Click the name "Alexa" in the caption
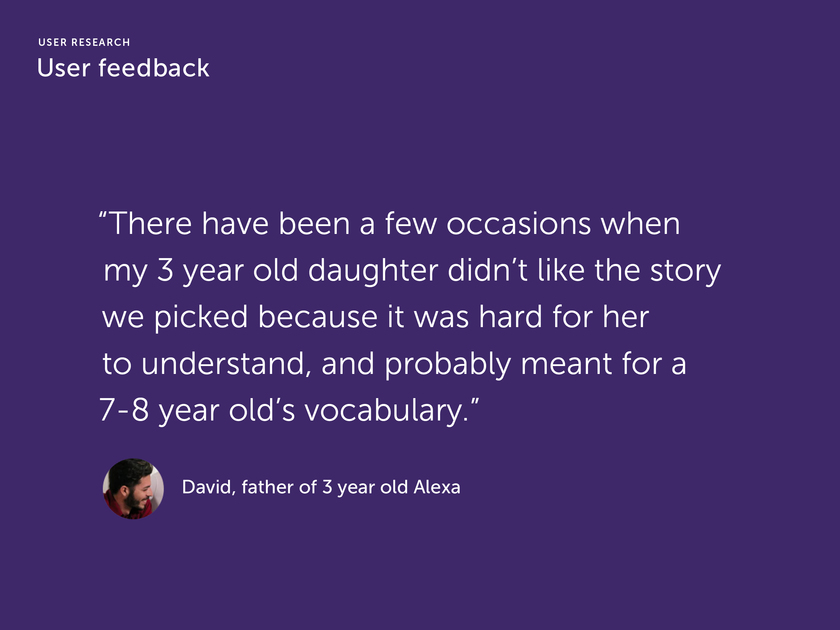840x630 pixels. 437,487
